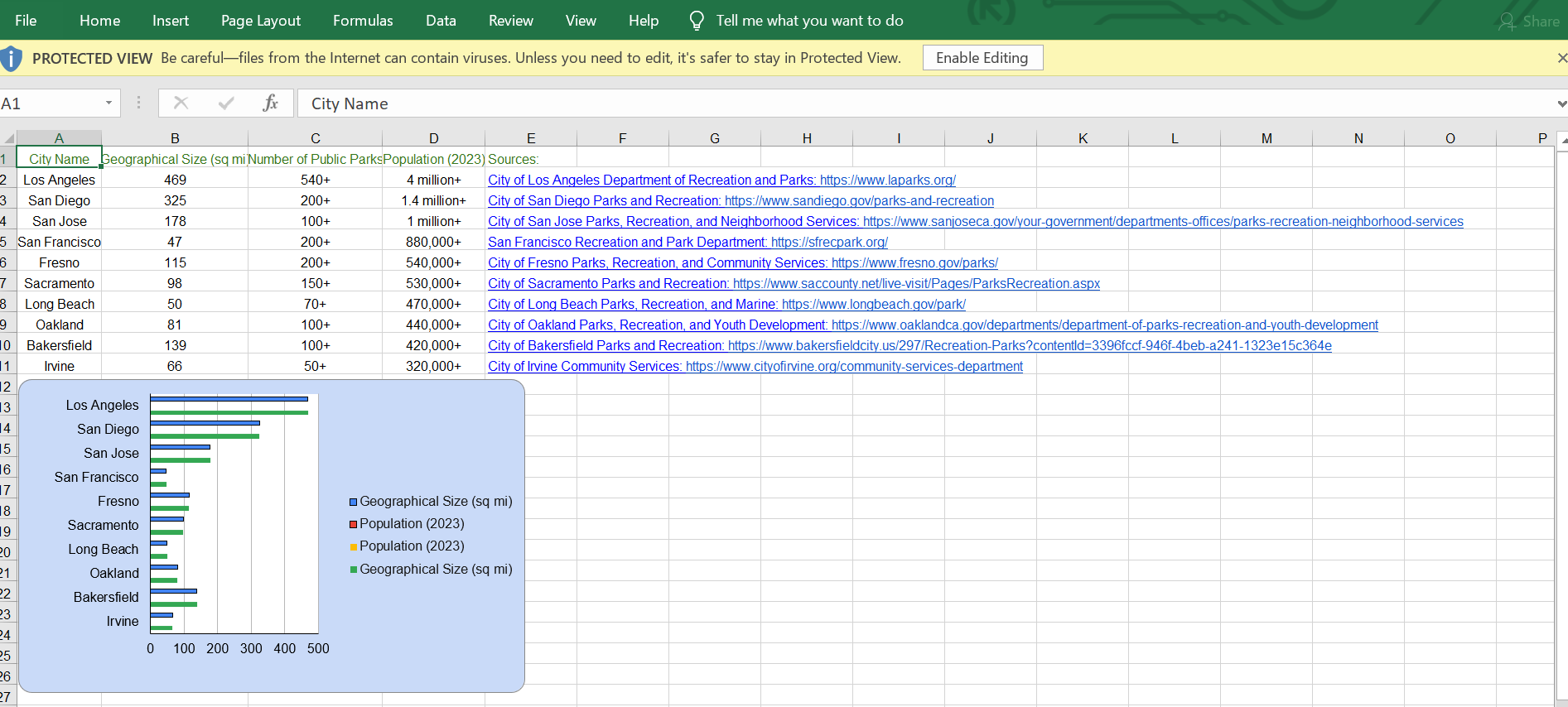
Task: Click the Select All corner triangle
Action: 8,138
